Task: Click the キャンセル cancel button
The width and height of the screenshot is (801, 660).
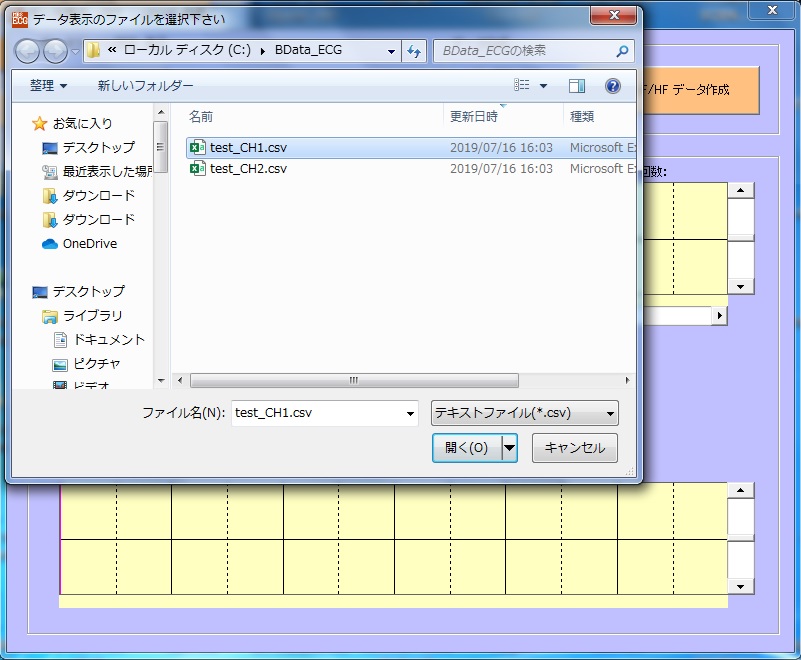Action: tap(574, 448)
